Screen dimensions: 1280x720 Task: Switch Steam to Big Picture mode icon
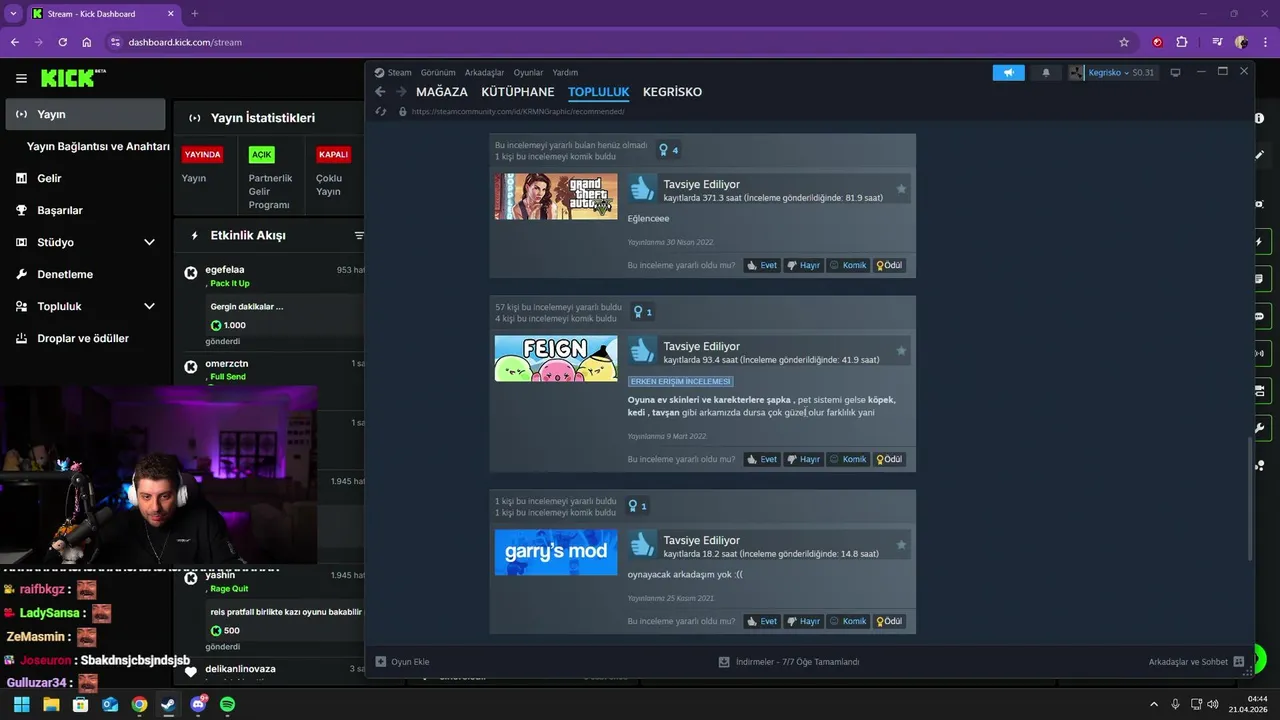(1175, 73)
